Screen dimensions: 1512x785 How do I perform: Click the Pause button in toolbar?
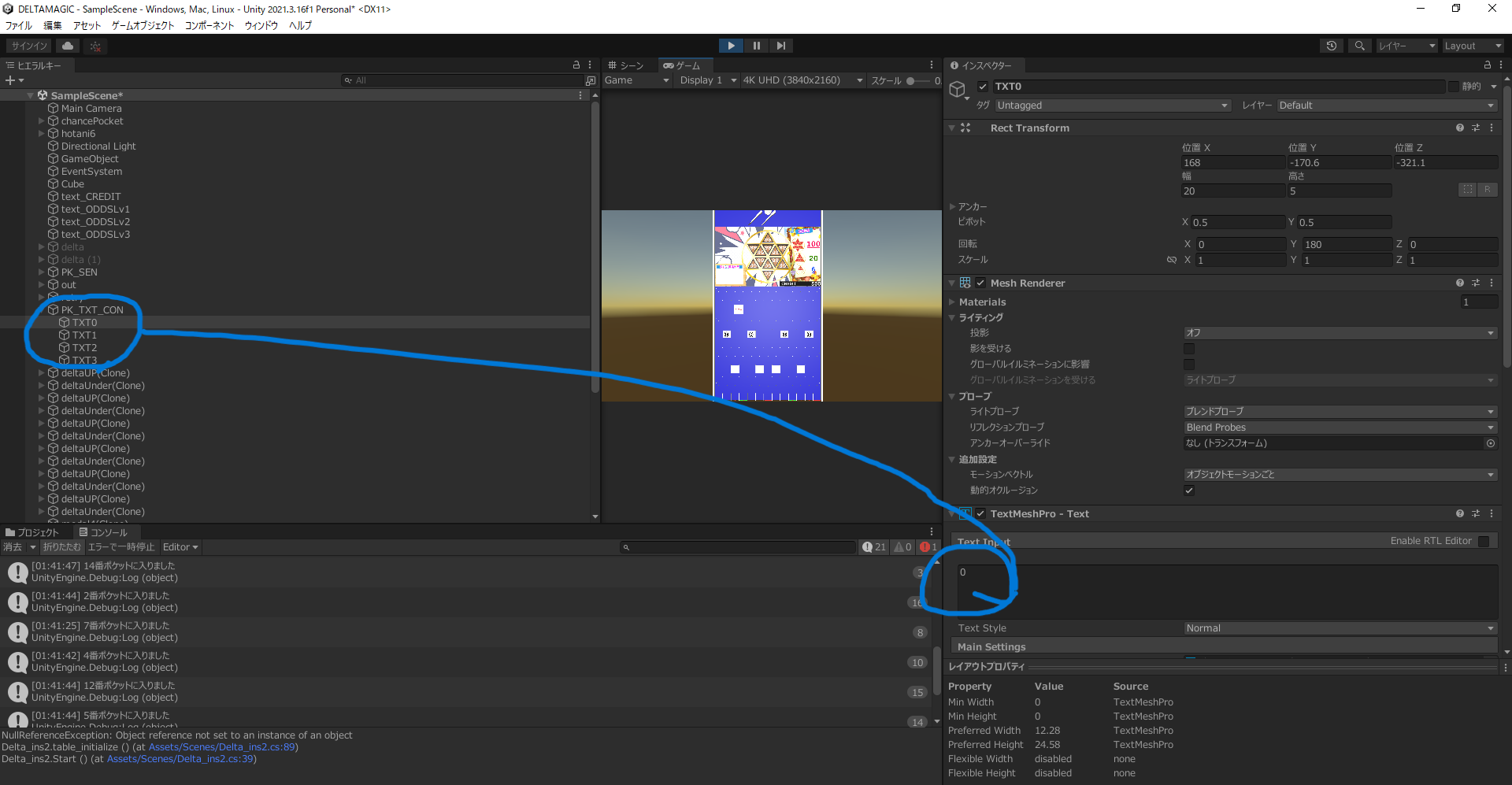[756, 46]
